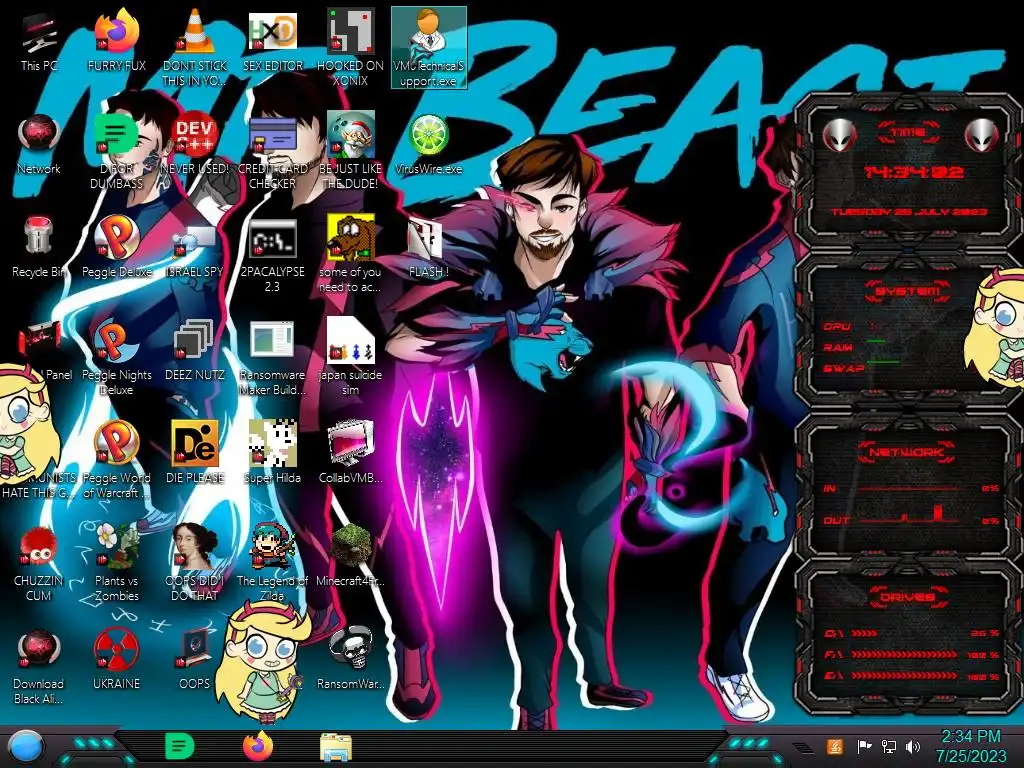Click the SYSTEM widget header

[x=907, y=291]
